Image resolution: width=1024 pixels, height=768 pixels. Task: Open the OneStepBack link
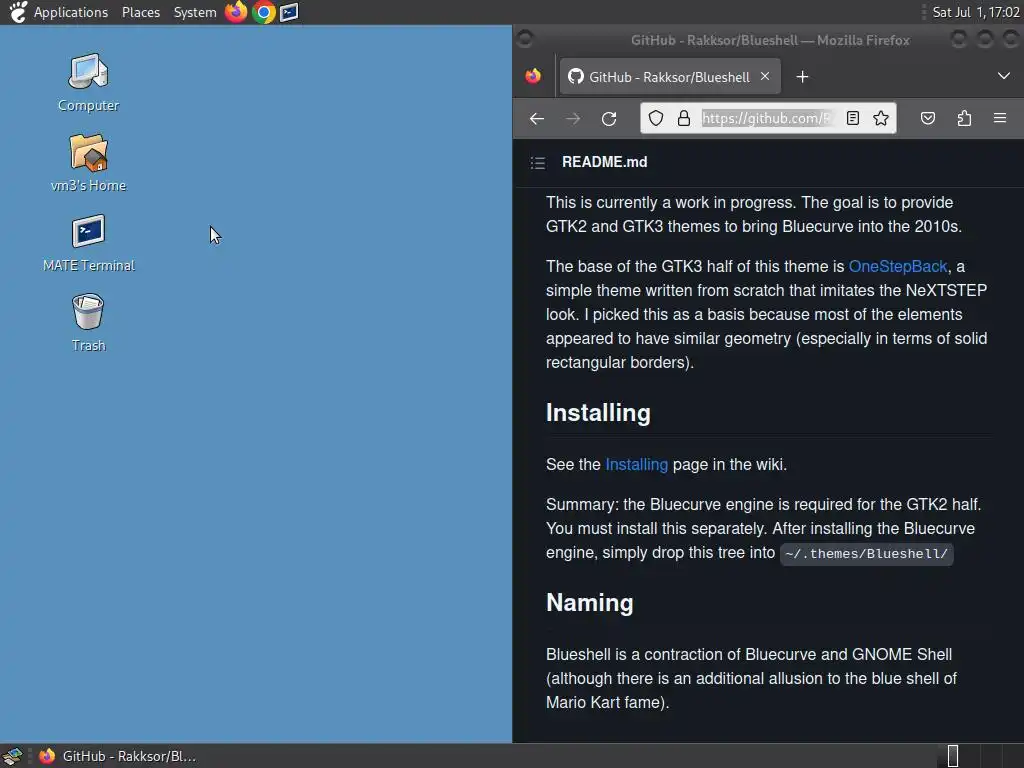click(897, 266)
